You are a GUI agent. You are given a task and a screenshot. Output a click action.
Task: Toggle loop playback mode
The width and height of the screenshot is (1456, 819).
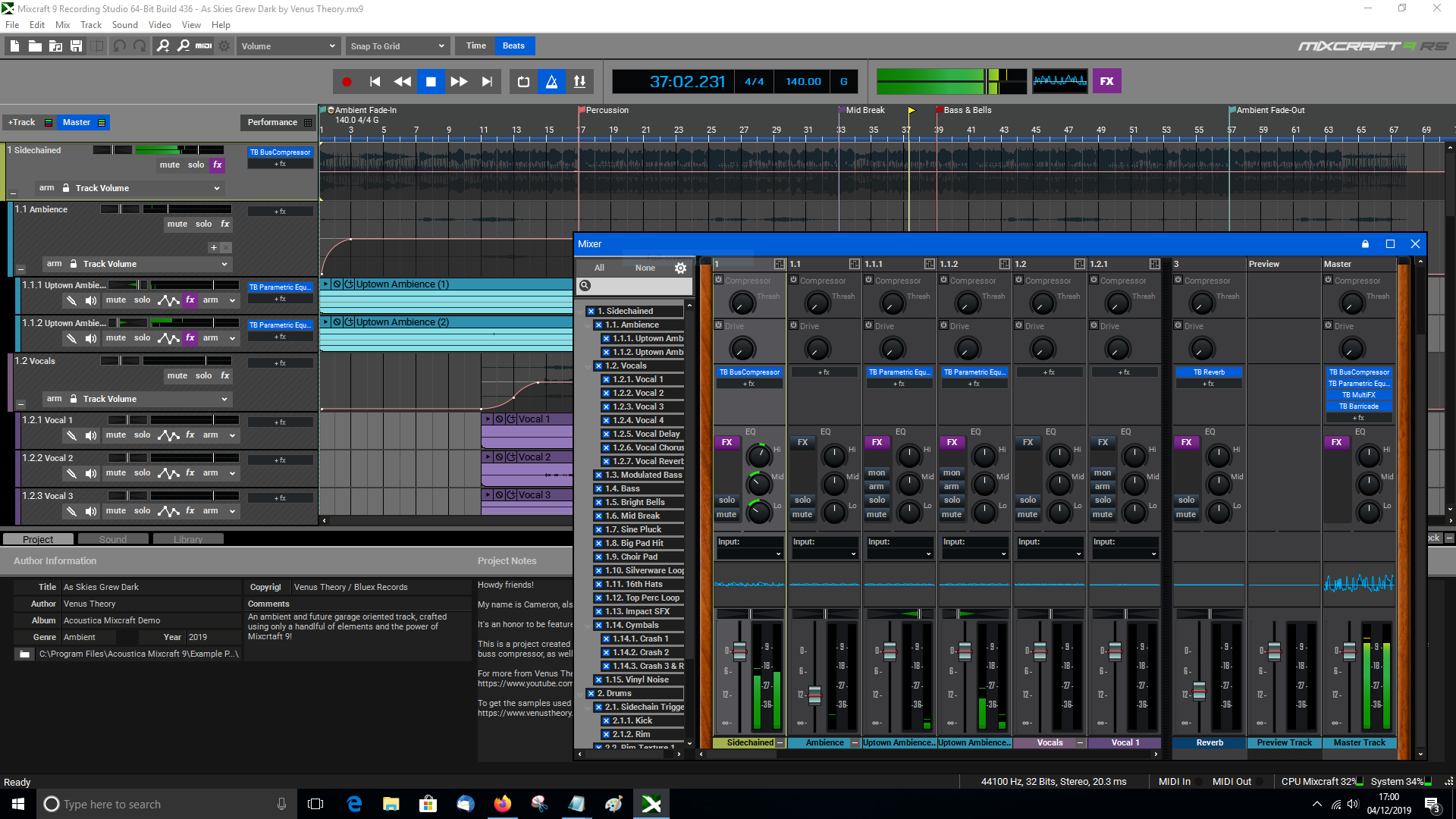(524, 82)
